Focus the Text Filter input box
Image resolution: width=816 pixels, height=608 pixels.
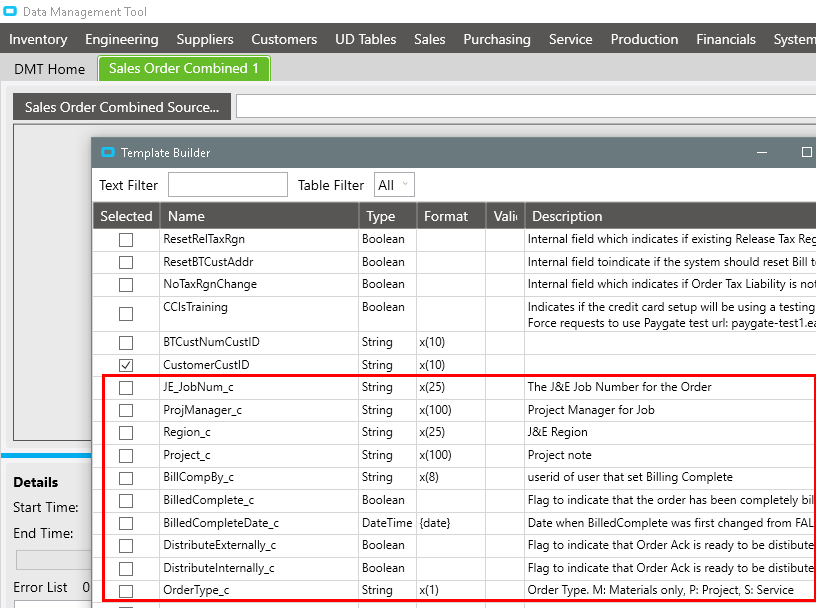coord(227,185)
